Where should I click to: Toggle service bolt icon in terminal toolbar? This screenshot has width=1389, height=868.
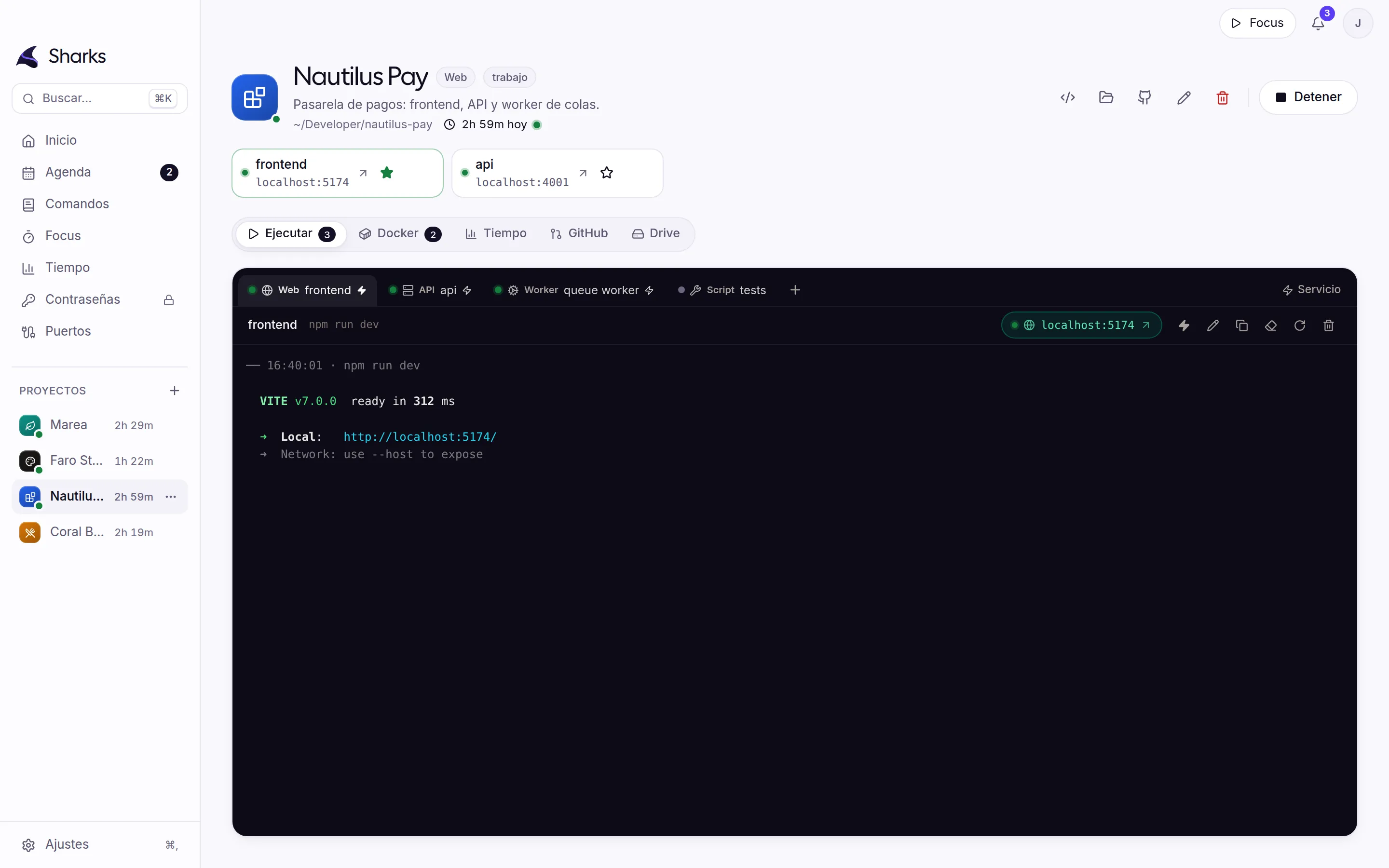[x=1184, y=325]
